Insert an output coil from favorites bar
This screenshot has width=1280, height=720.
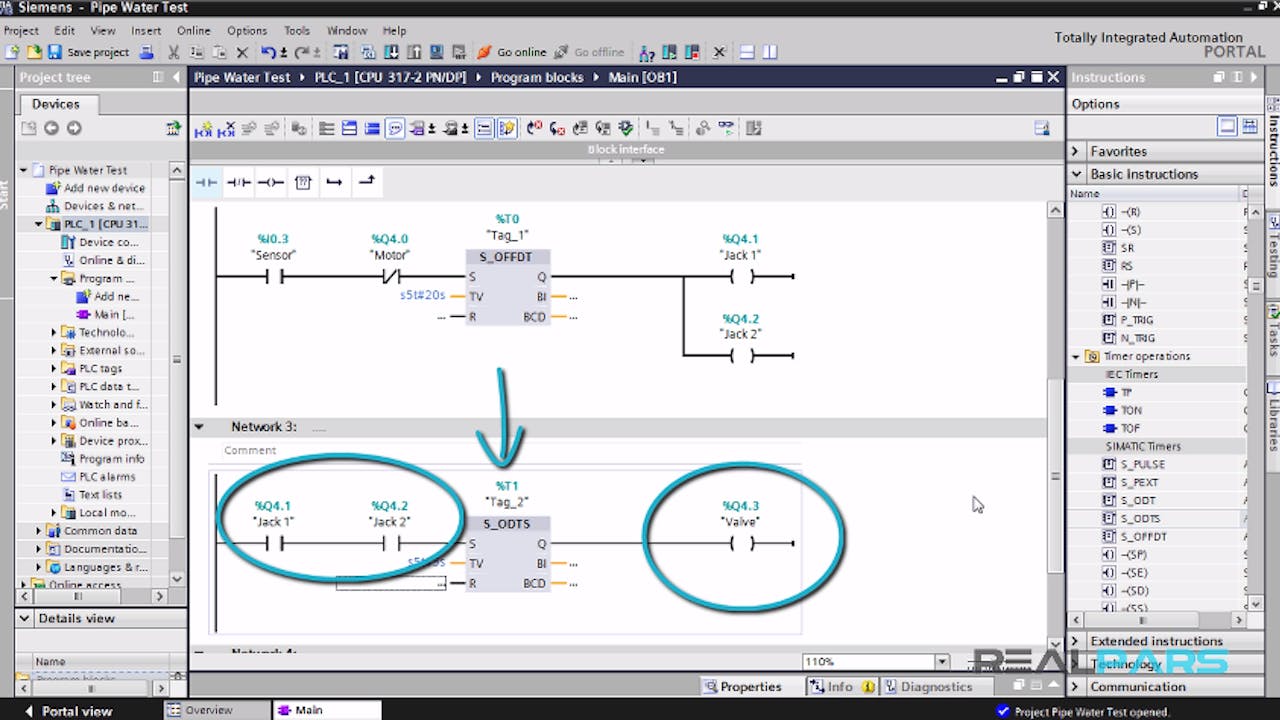point(270,182)
